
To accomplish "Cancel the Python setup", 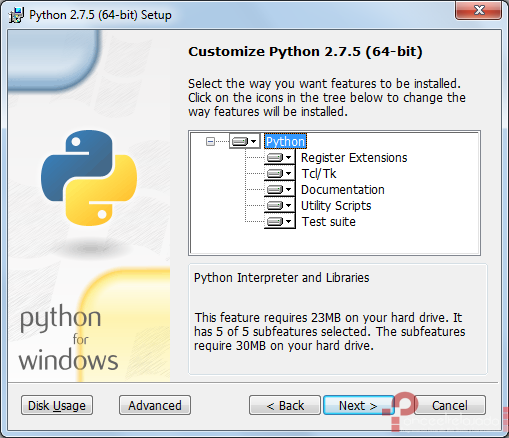I will (450, 405).
